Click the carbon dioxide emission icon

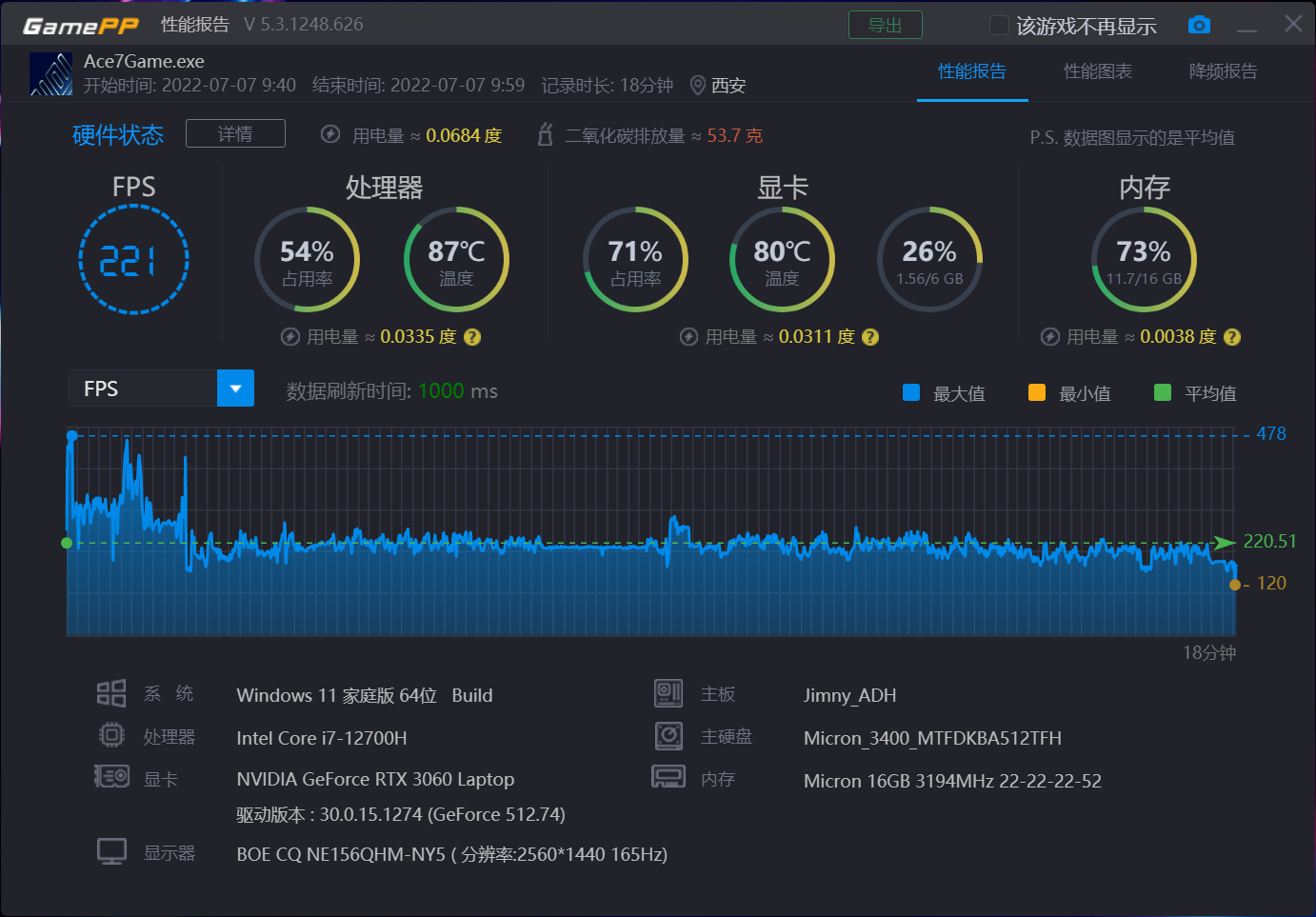[x=545, y=134]
